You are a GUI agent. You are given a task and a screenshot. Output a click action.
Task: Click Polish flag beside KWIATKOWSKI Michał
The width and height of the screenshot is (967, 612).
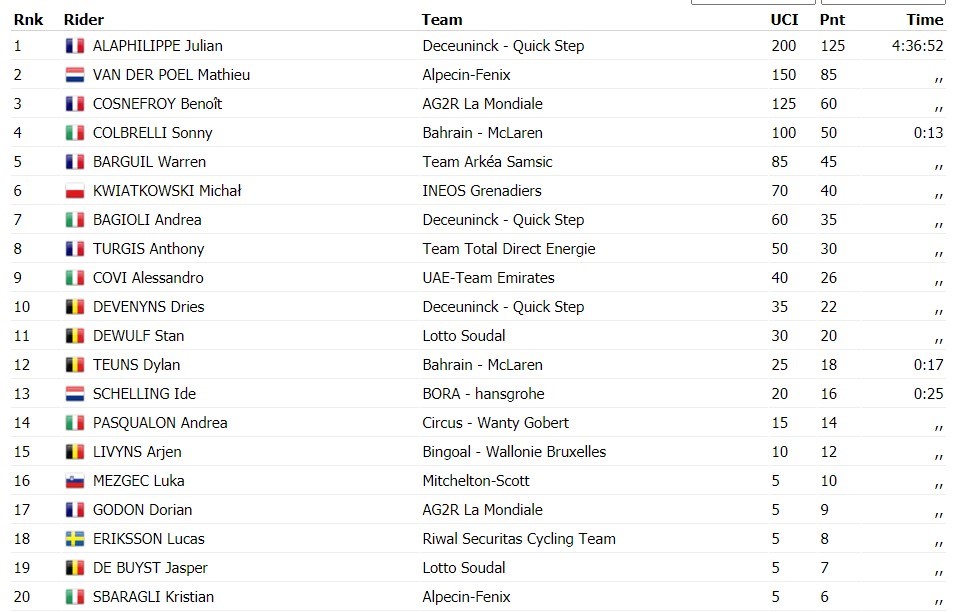pos(75,191)
